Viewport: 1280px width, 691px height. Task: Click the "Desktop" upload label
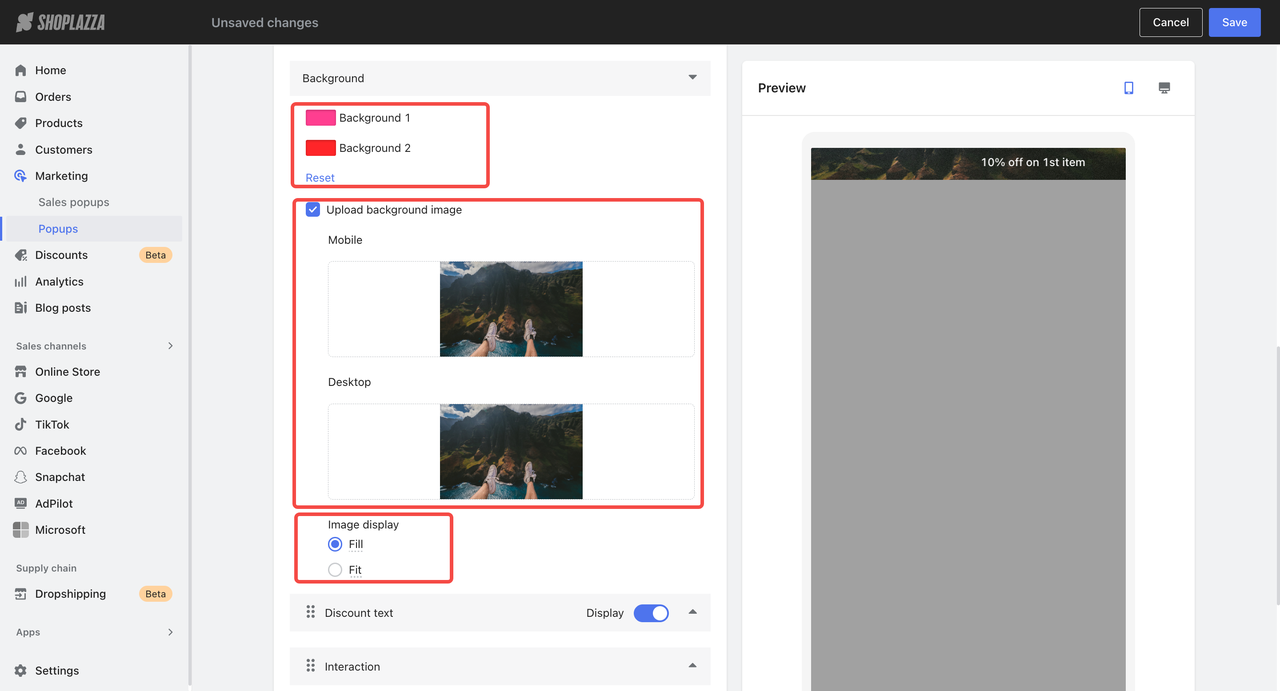[349, 382]
